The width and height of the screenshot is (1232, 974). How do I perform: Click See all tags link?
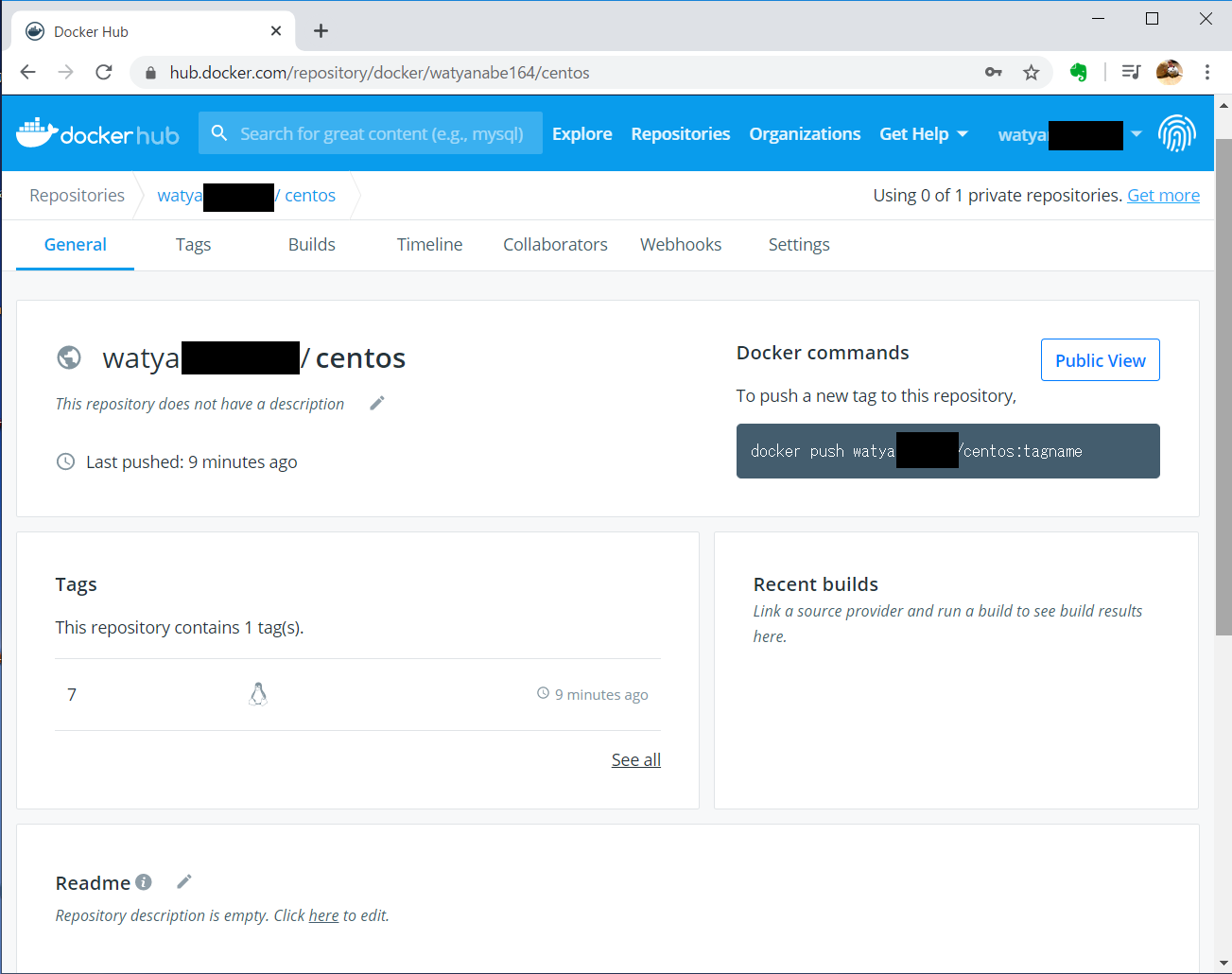click(636, 759)
